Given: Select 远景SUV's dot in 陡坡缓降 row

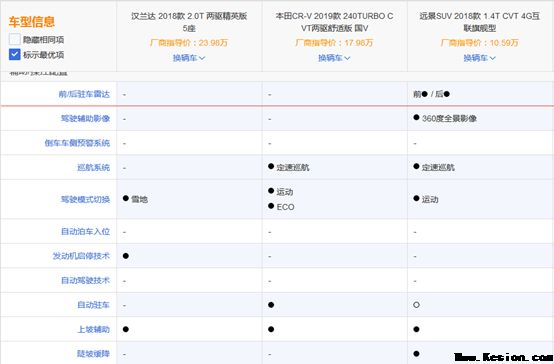Looking at the screenshot, I should [x=416, y=353].
